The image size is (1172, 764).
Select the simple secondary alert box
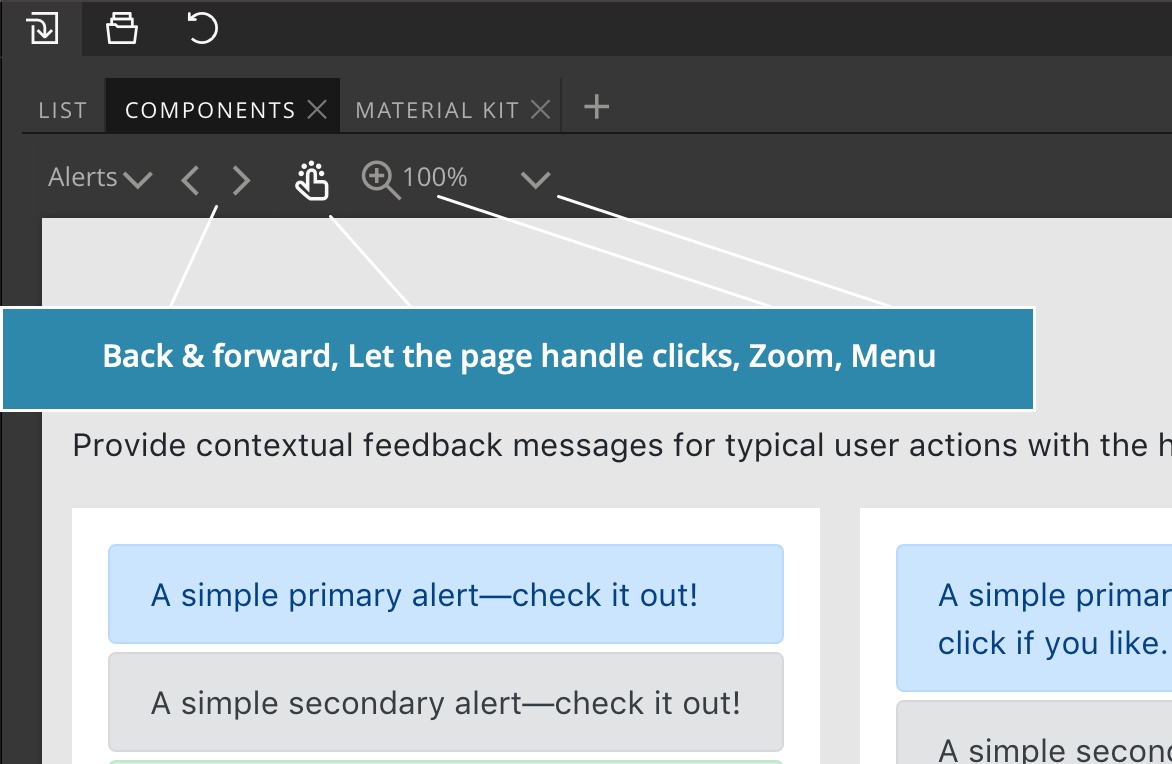coord(445,702)
